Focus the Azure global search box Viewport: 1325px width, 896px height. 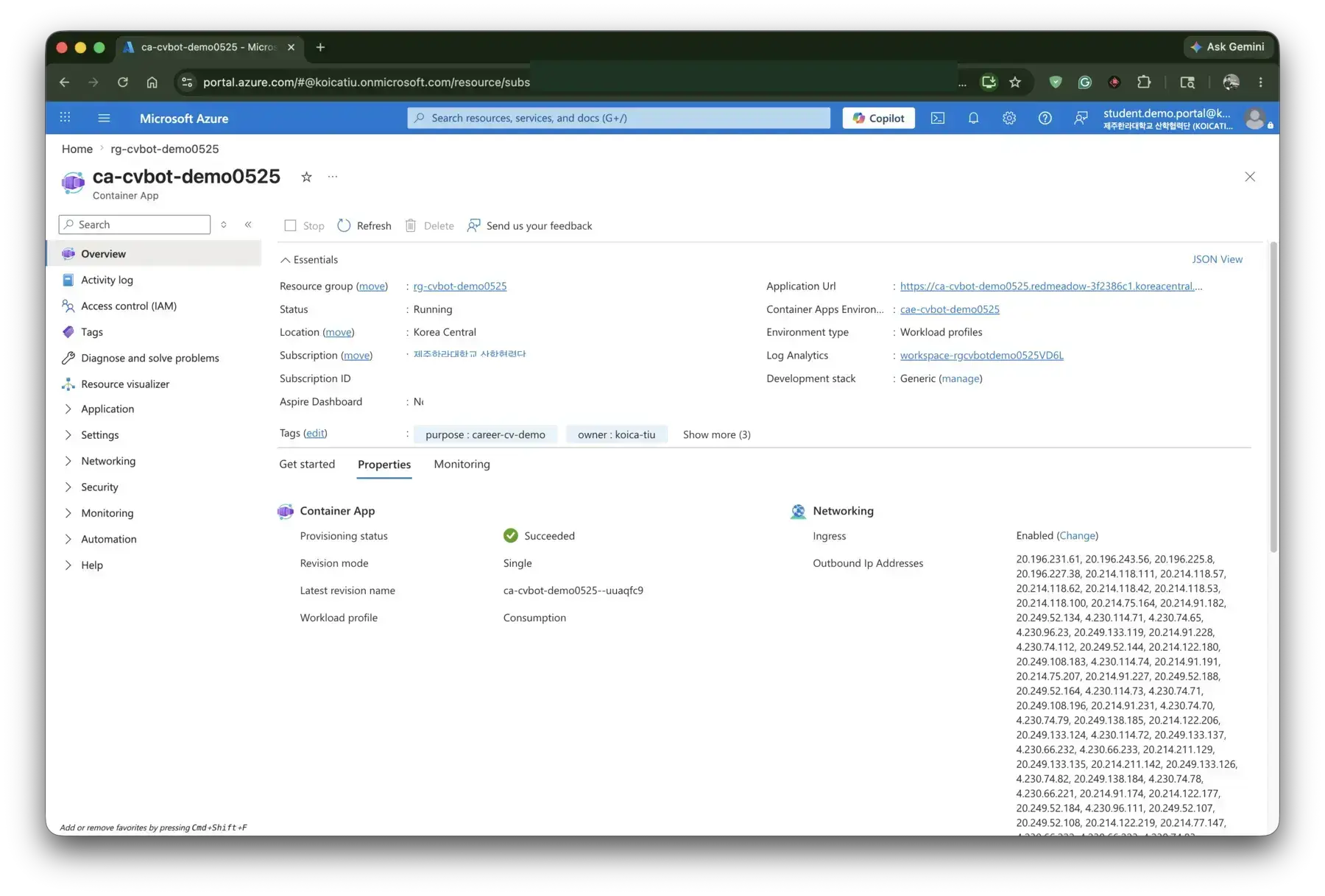point(618,118)
